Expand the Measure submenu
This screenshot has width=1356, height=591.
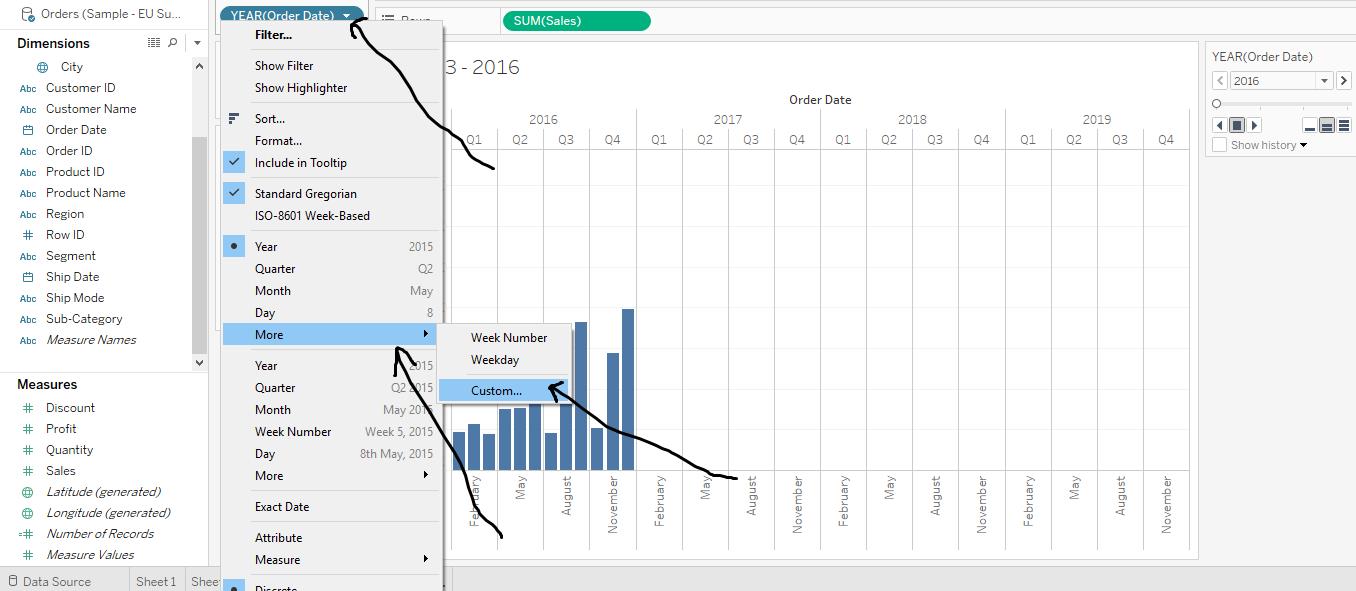point(332,559)
